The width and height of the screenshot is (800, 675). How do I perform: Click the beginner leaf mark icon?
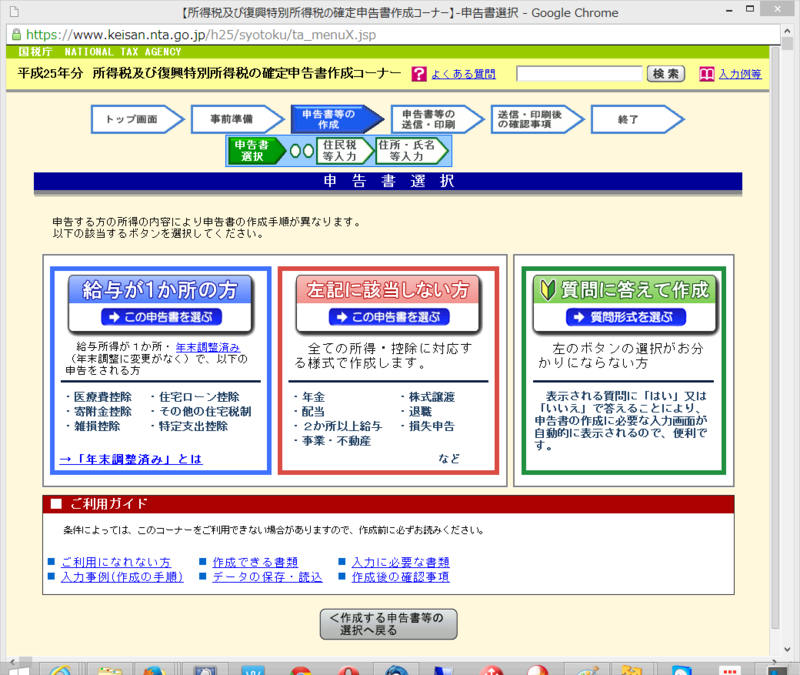click(x=547, y=290)
